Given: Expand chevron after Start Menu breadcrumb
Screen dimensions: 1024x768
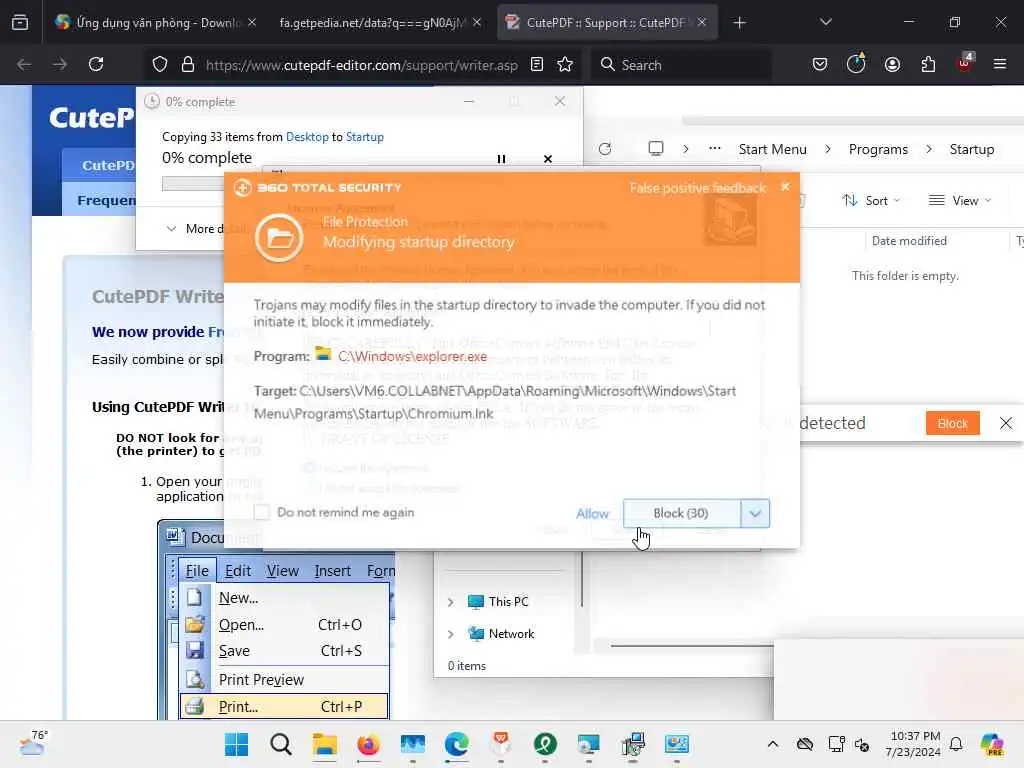Looking at the screenshot, I should coord(827,150).
